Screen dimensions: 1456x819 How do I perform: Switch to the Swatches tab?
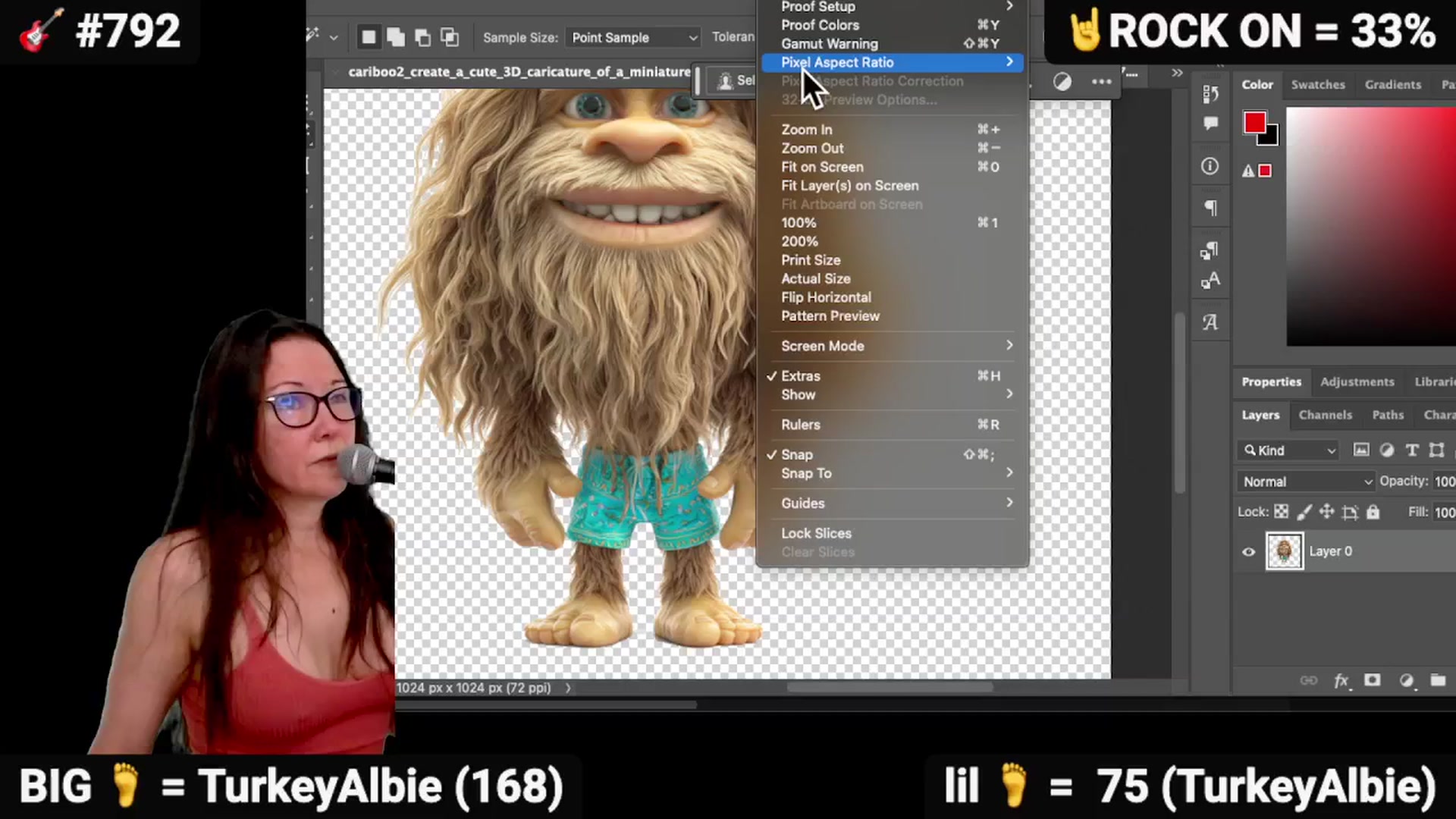[x=1318, y=85]
